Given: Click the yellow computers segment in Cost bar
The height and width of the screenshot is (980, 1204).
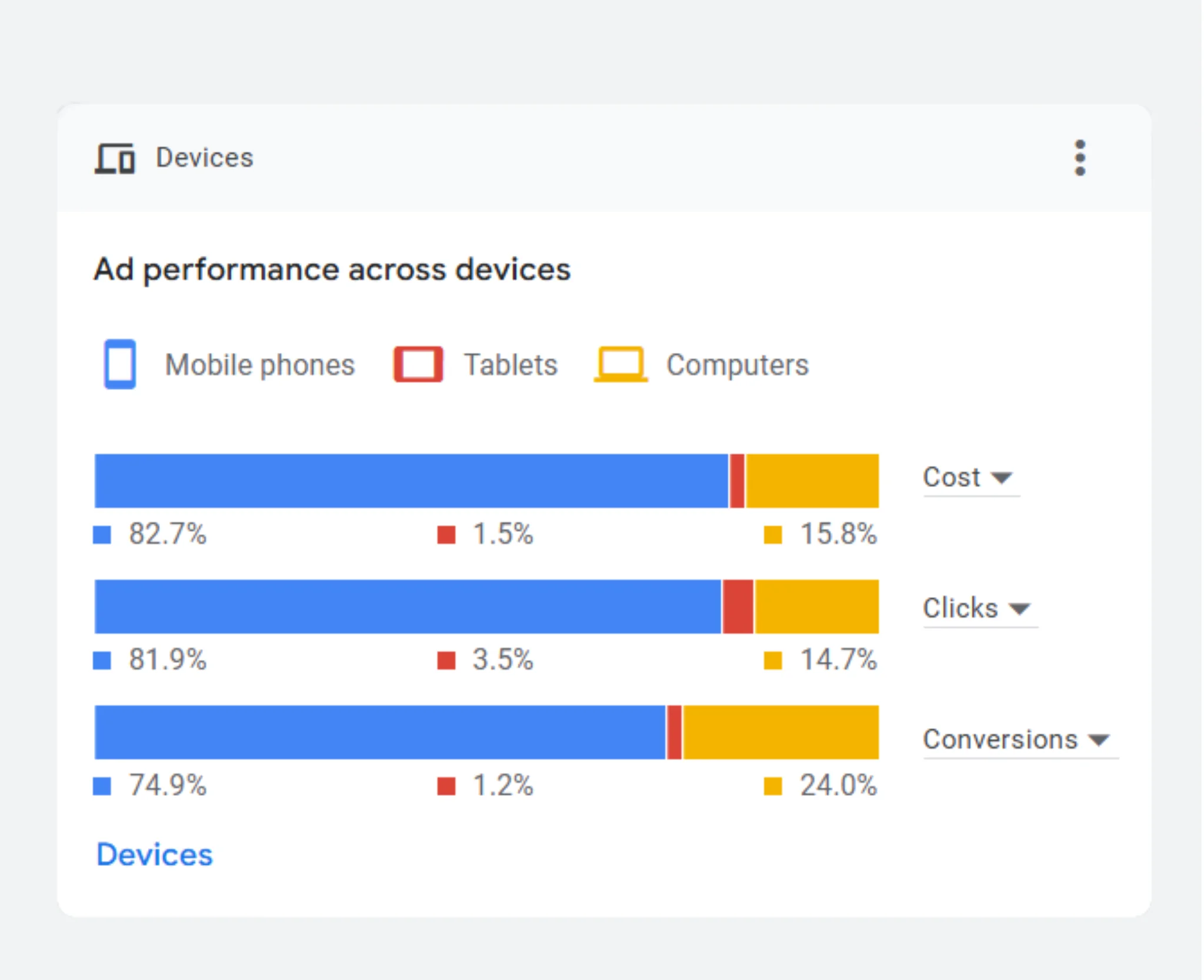Looking at the screenshot, I should tap(812, 481).
